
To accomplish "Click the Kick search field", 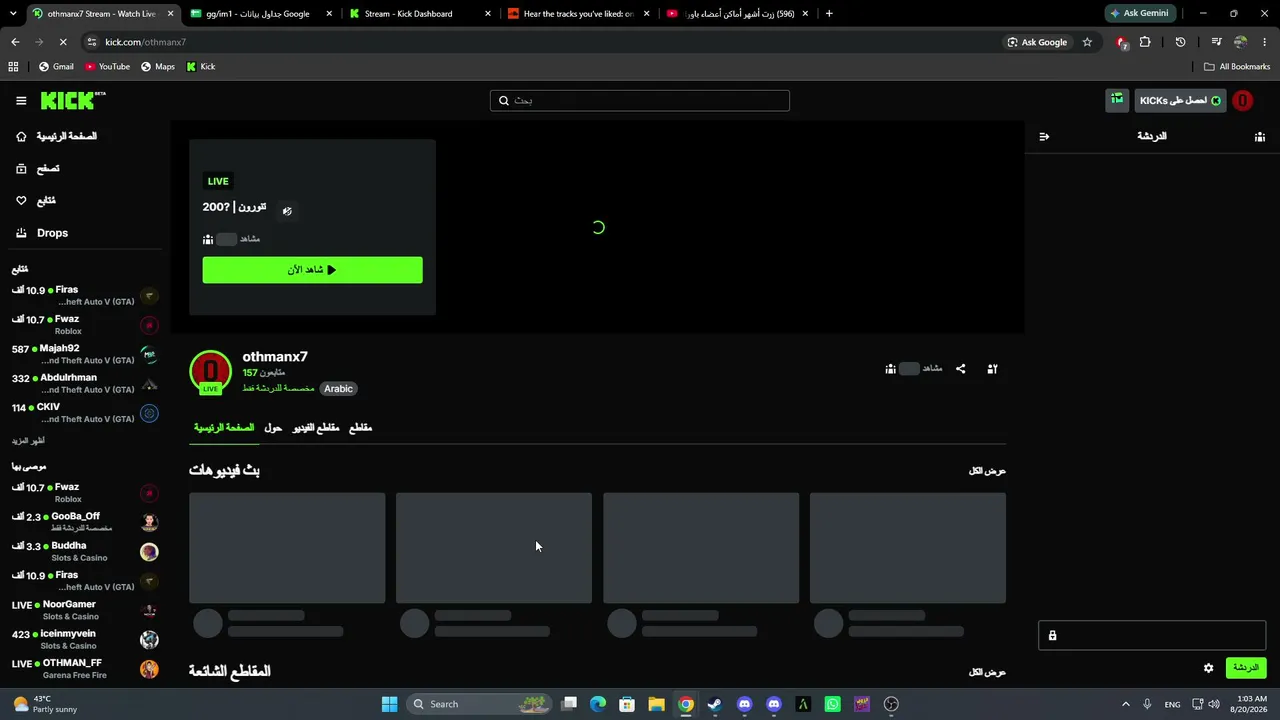I will pyautogui.click(x=640, y=100).
